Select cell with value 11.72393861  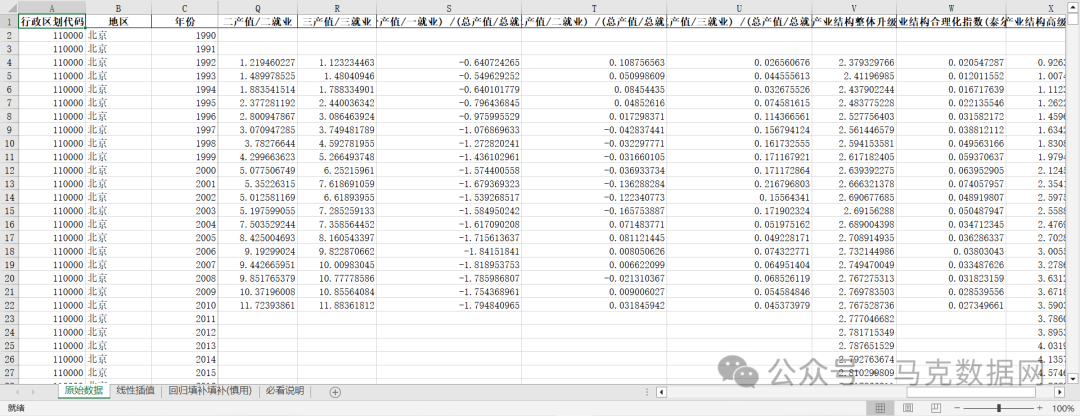[258, 305]
